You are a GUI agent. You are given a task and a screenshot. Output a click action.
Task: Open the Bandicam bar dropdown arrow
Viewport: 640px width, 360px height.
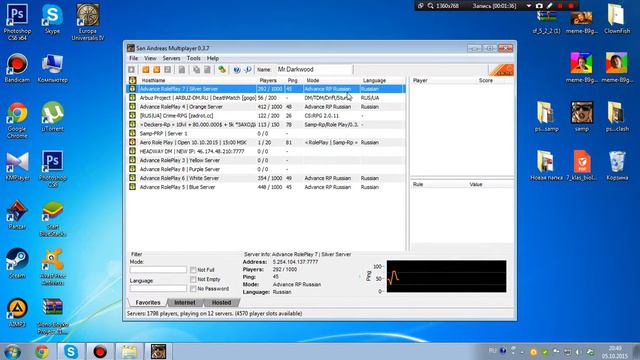(x=529, y=6)
